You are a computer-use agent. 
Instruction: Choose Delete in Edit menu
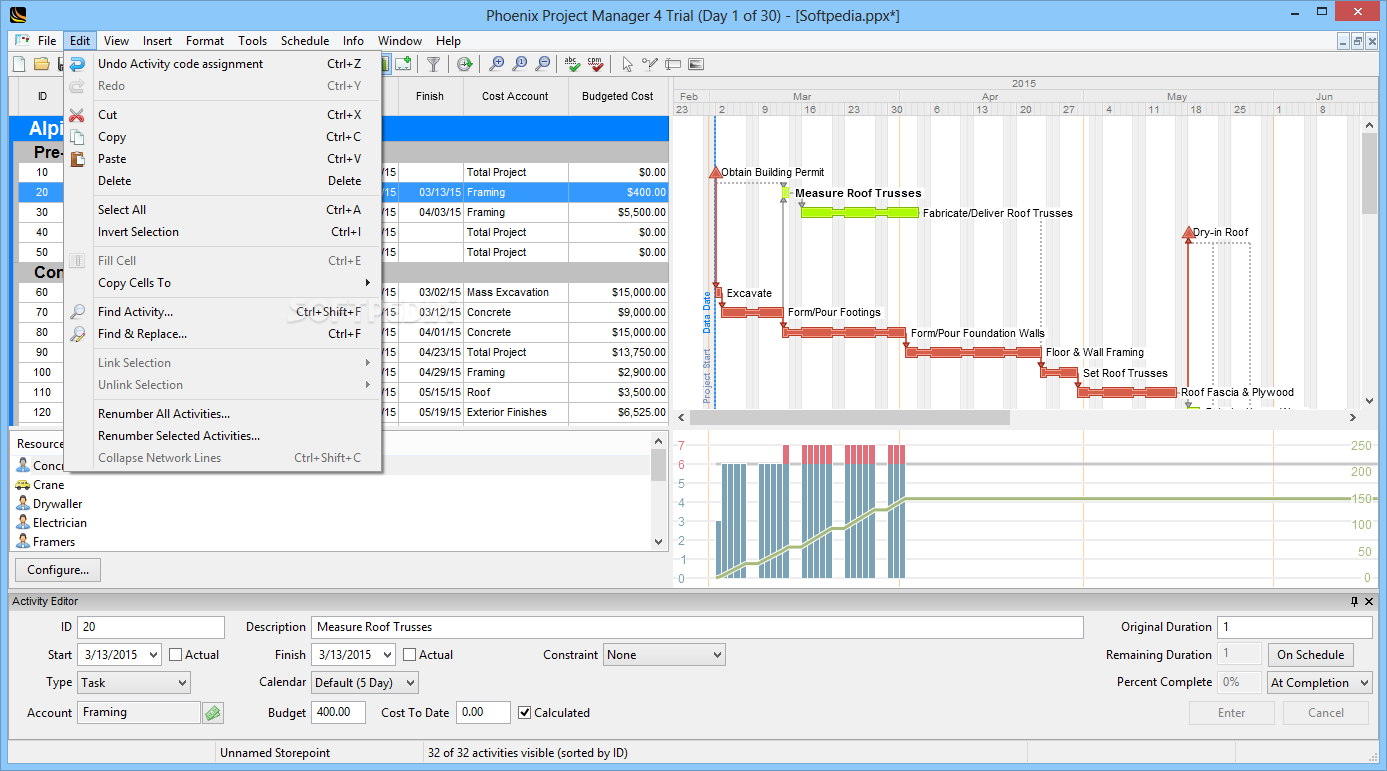222,181
